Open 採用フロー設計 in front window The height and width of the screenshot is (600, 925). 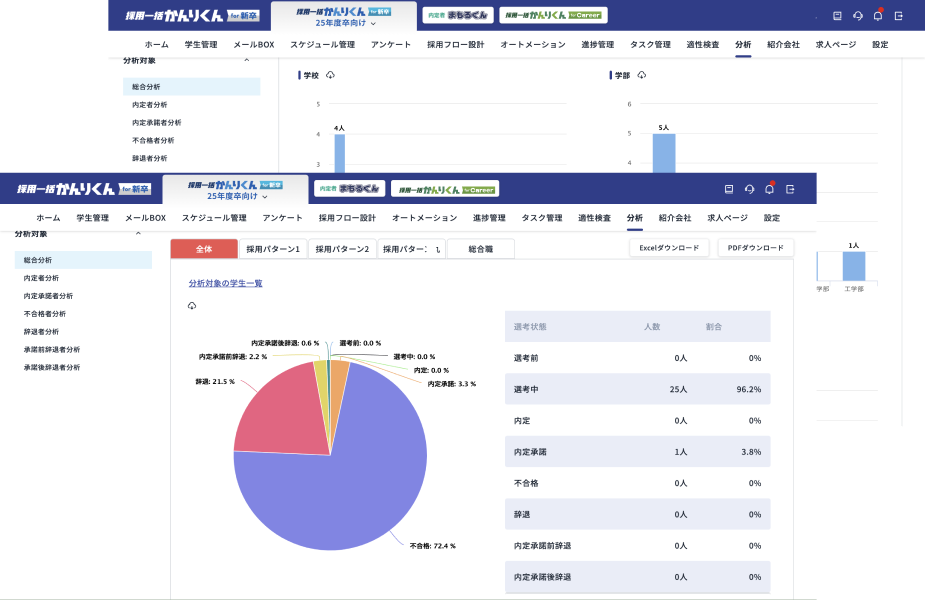pos(347,218)
